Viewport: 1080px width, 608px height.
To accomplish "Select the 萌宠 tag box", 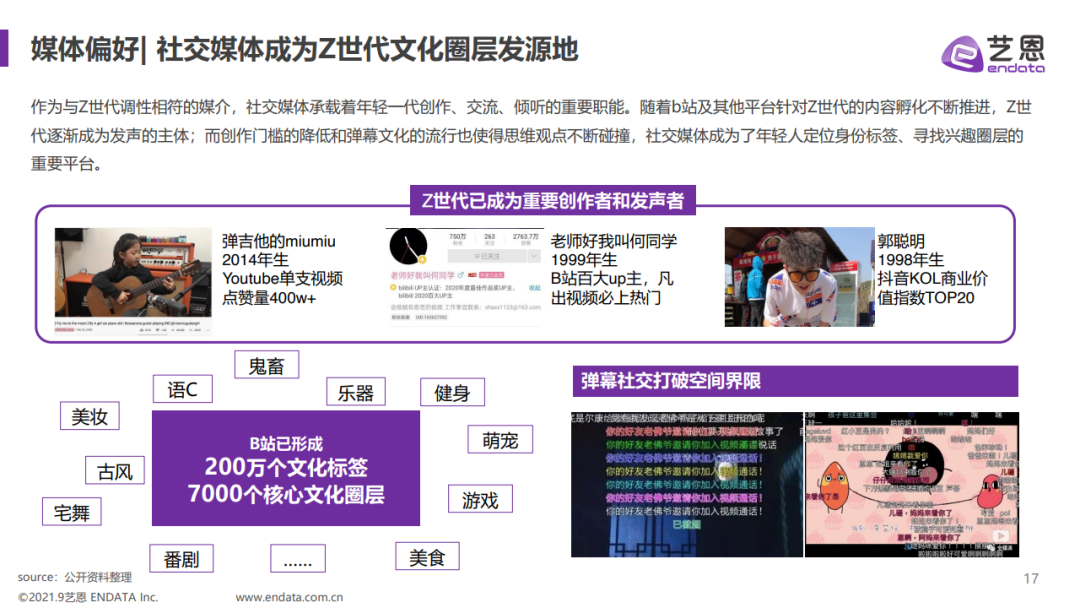I will point(500,439).
